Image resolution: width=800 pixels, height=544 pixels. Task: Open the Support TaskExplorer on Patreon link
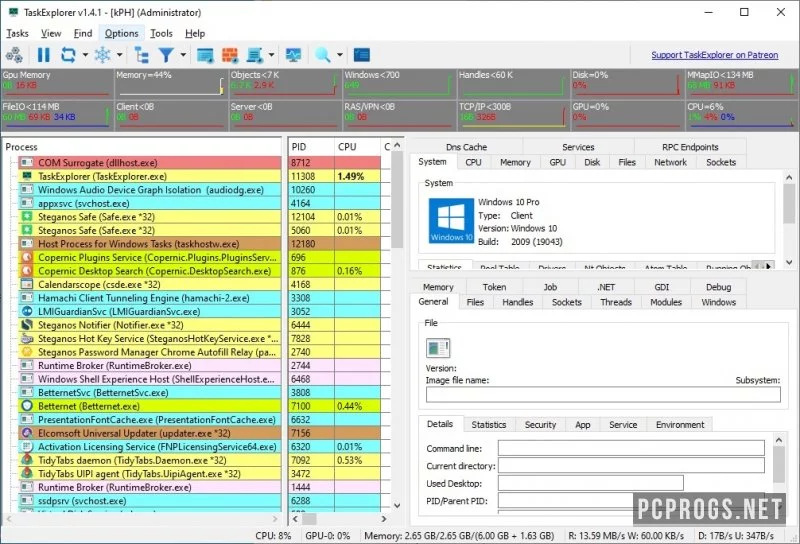click(x=714, y=55)
